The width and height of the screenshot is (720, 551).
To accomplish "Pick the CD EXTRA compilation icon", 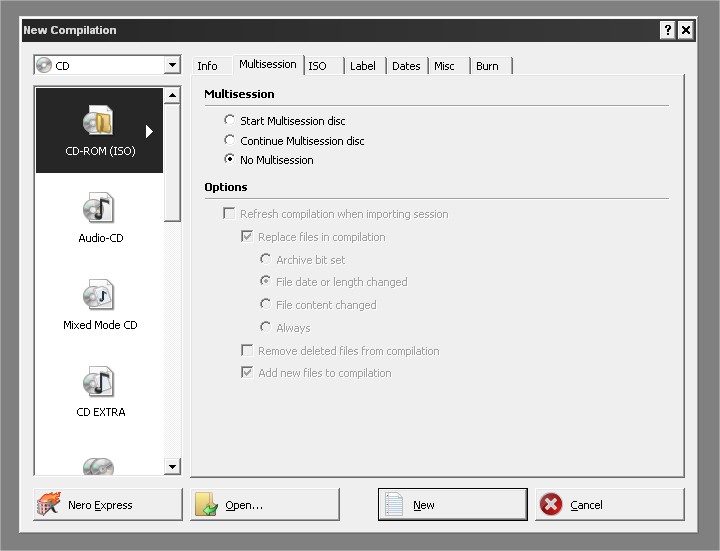I will pyautogui.click(x=98, y=383).
